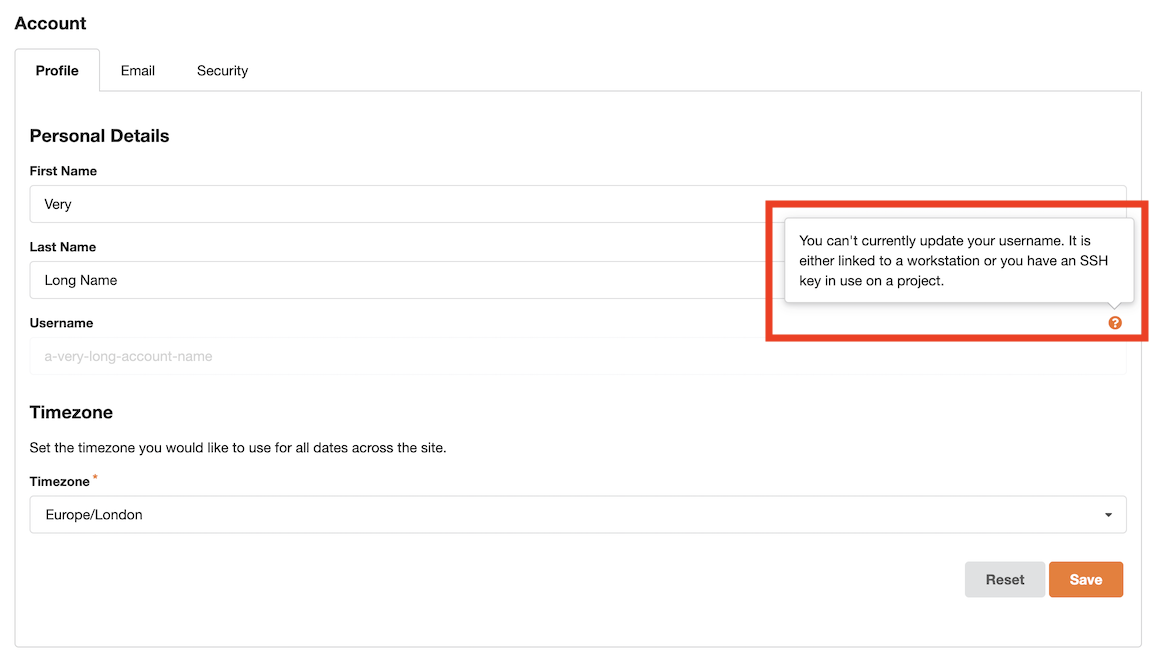
Task: Open the Security tab
Action: point(222,71)
